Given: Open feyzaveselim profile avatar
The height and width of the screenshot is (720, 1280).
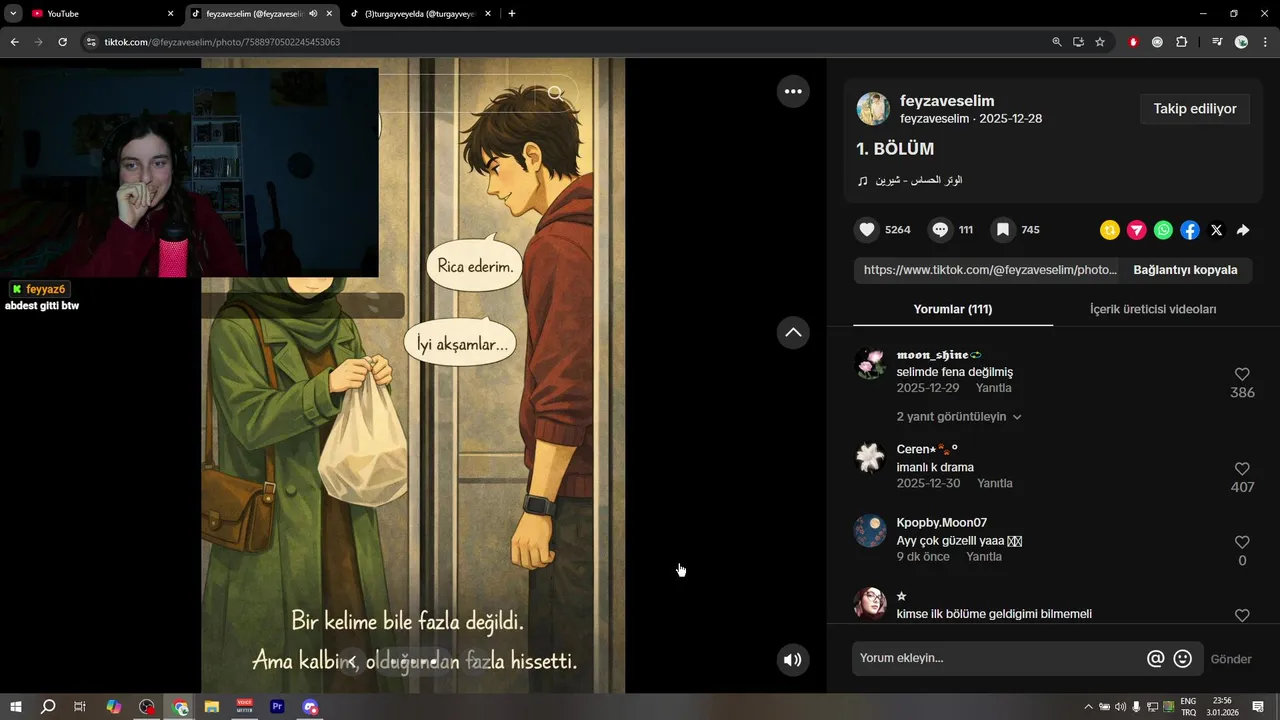Looking at the screenshot, I should [x=873, y=109].
